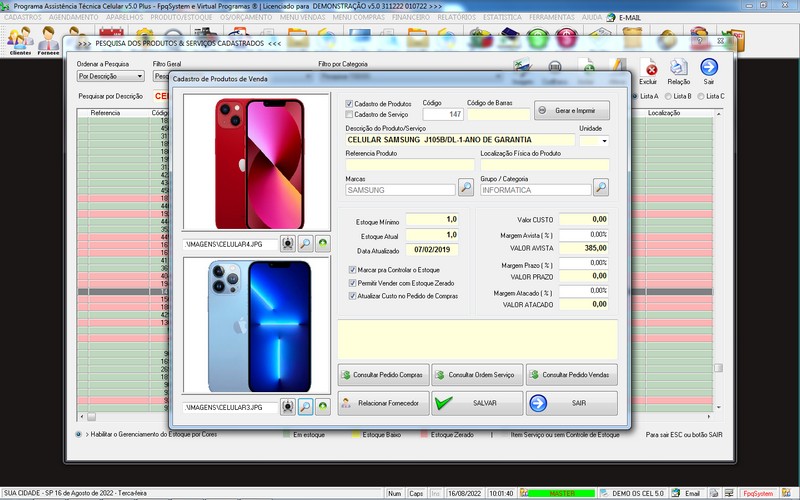800x500 pixels.
Task: Open the RELATÓRIOS menu
Action: pos(457,17)
